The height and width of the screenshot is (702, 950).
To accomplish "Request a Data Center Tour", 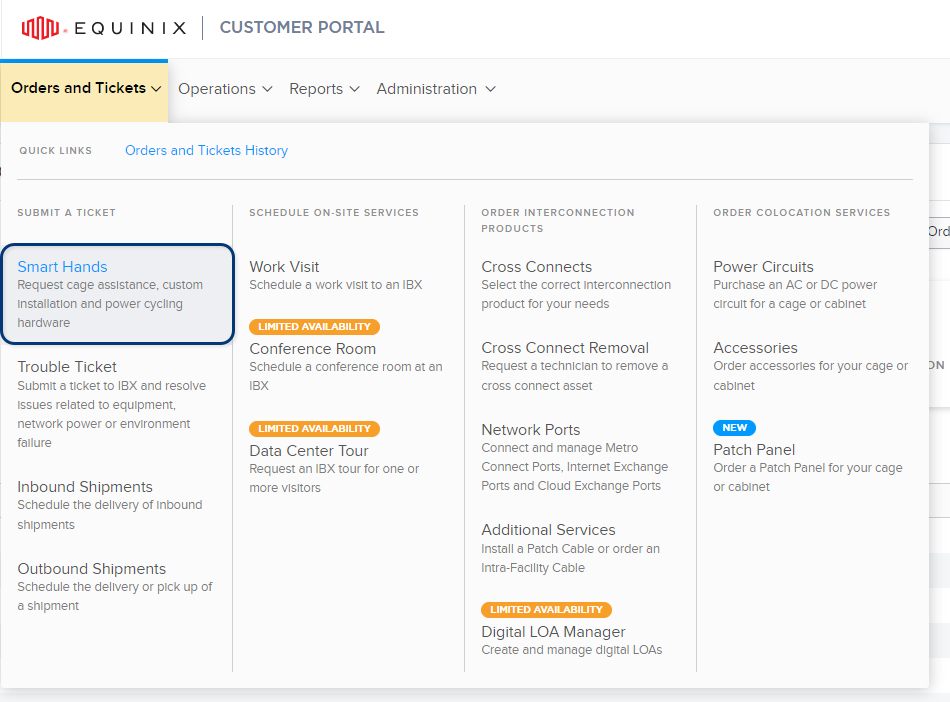I will point(308,451).
